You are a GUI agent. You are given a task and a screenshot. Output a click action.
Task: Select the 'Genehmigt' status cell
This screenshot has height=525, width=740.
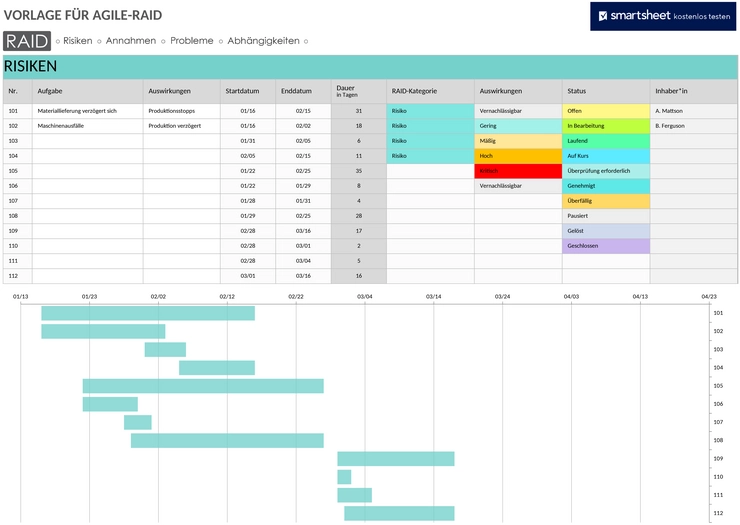606,186
